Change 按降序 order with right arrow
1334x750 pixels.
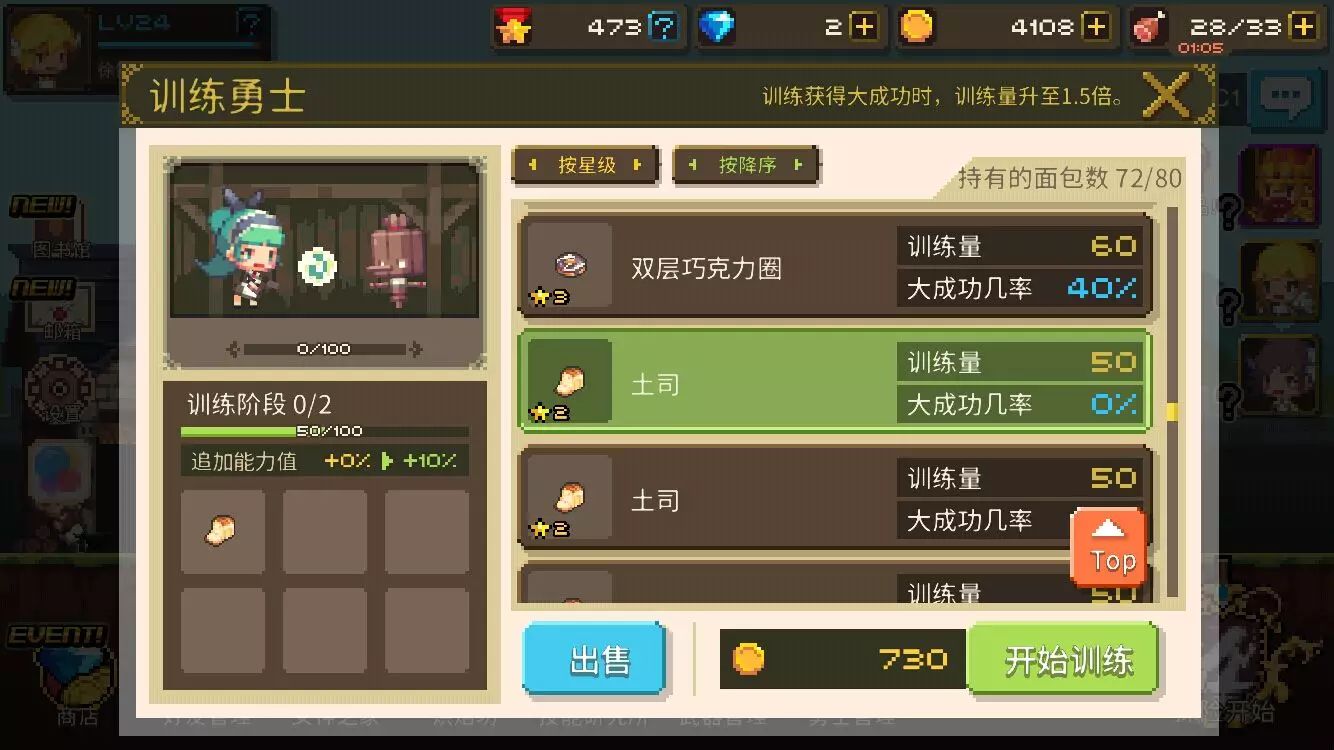click(x=798, y=165)
